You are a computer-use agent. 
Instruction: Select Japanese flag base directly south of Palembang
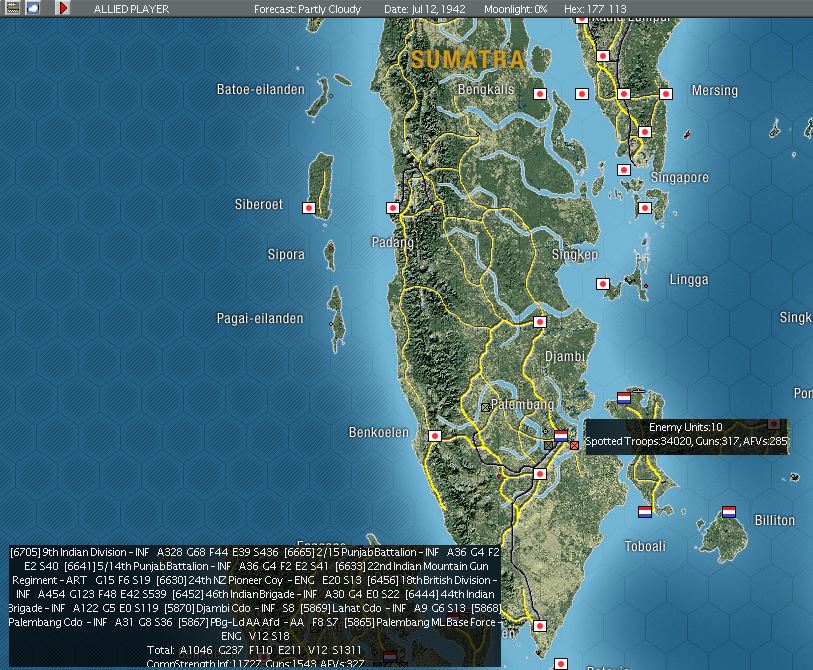(x=540, y=474)
